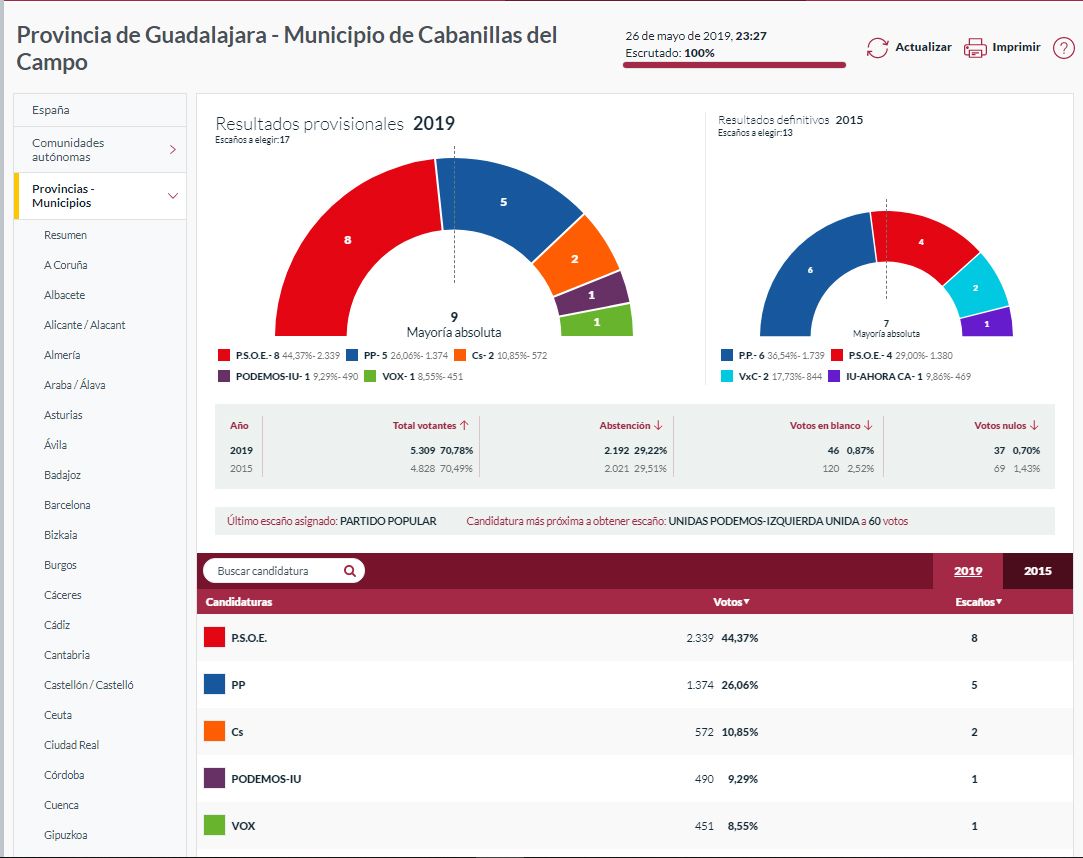Viewport: 1083px width, 858px height.
Task: Click the orange Cs square in table
Action: (x=213, y=732)
